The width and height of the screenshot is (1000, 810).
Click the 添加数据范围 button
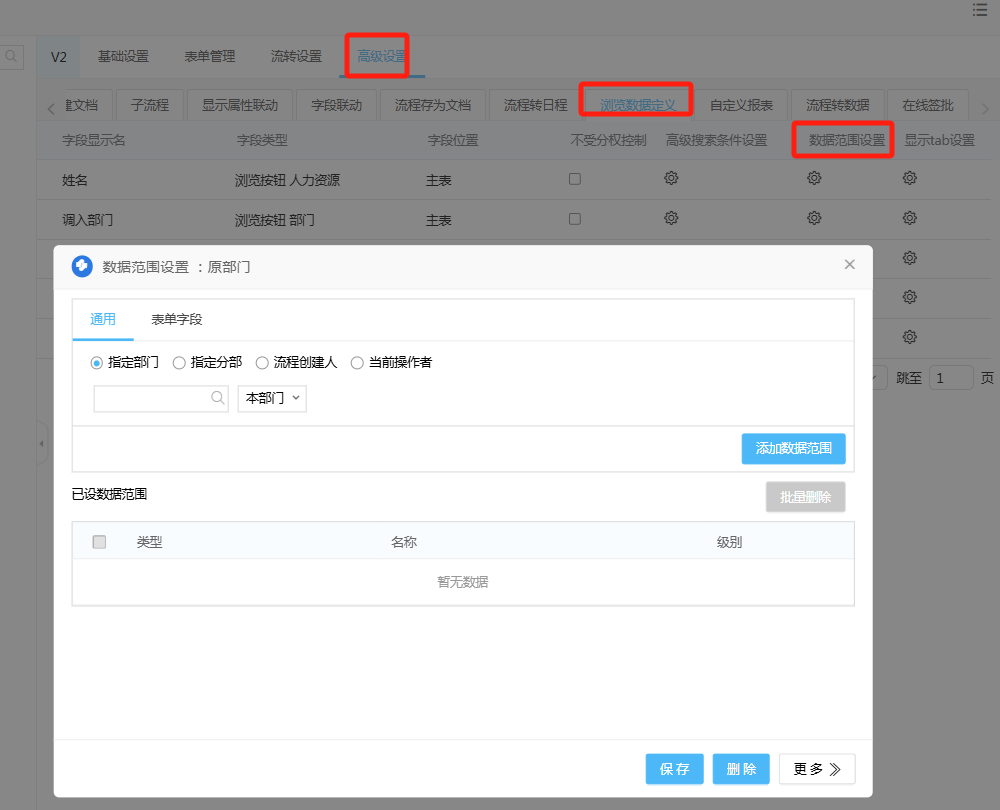tap(793, 449)
